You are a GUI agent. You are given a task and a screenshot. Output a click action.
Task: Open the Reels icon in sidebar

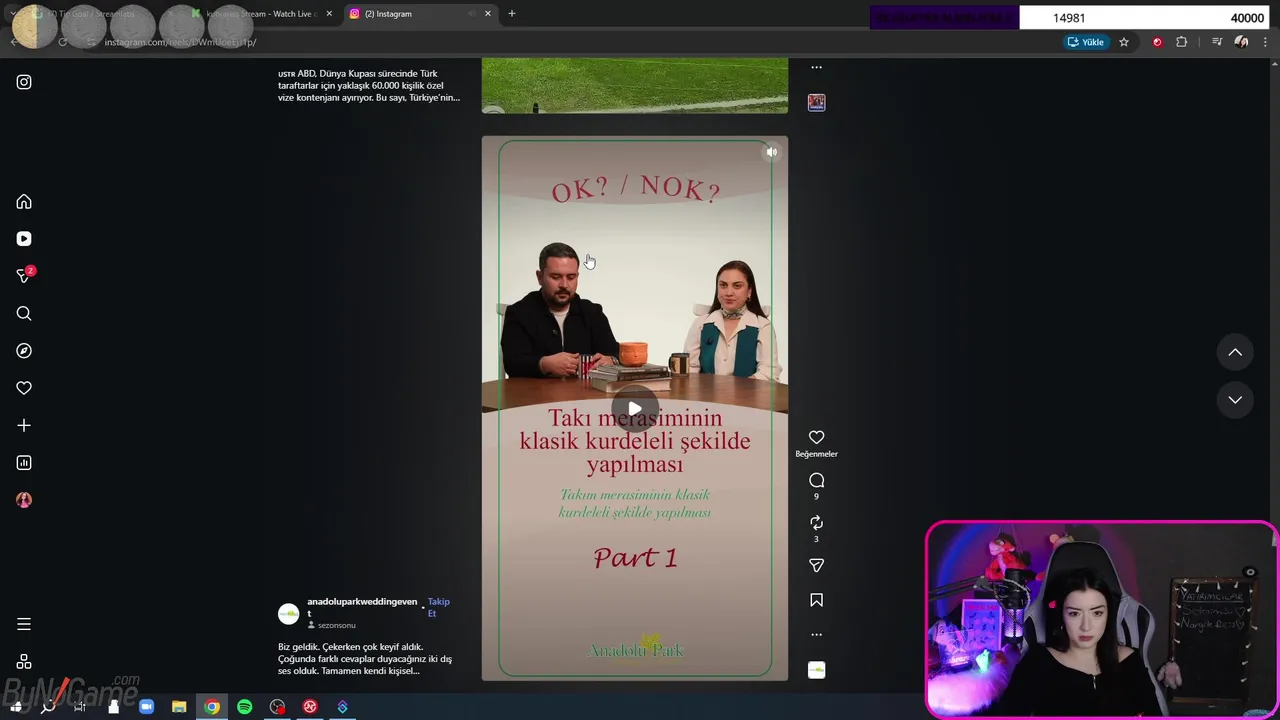point(24,239)
